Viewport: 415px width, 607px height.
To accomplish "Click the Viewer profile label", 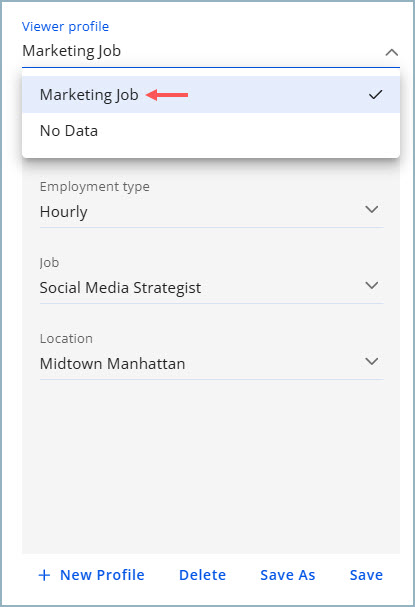I will tap(65, 26).
